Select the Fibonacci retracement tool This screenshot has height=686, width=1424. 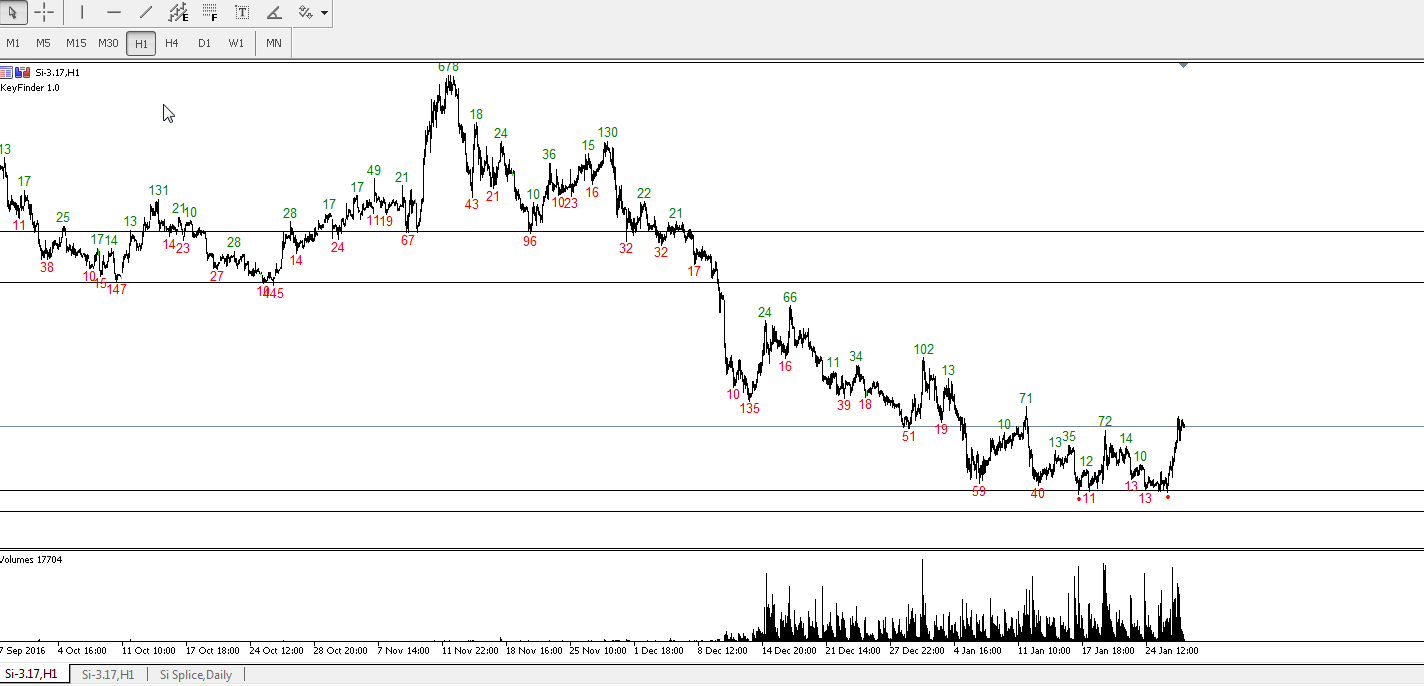(210, 13)
